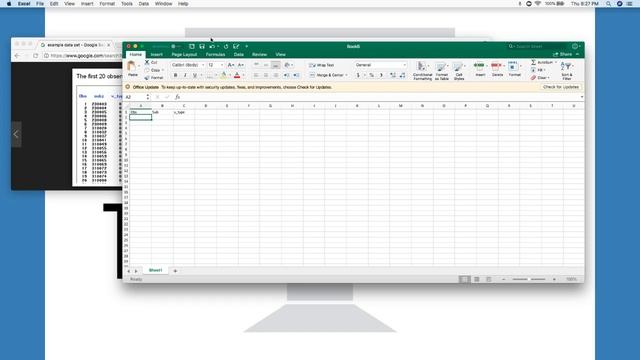640x360 pixels.
Task: Decrease font size with the smaller A
Action: (240, 65)
